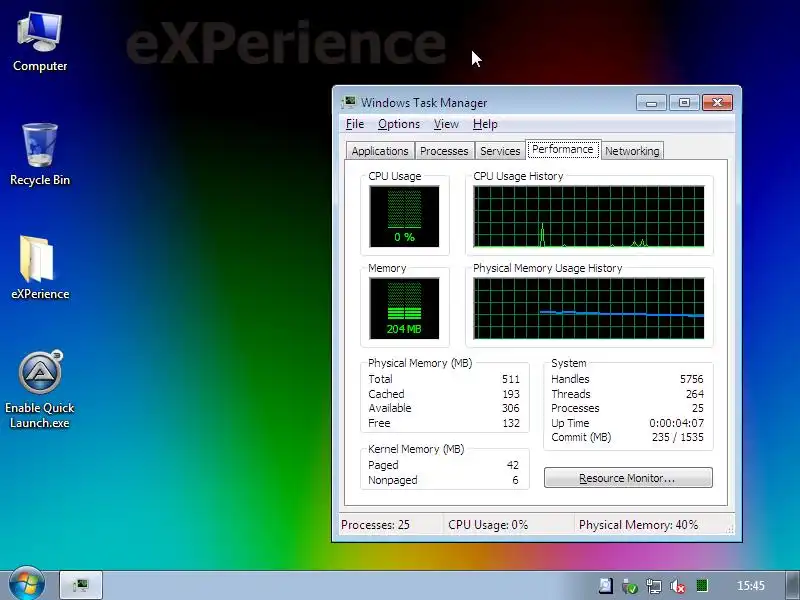
Task: Click the Task Manager title text
Action: (x=424, y=103)
